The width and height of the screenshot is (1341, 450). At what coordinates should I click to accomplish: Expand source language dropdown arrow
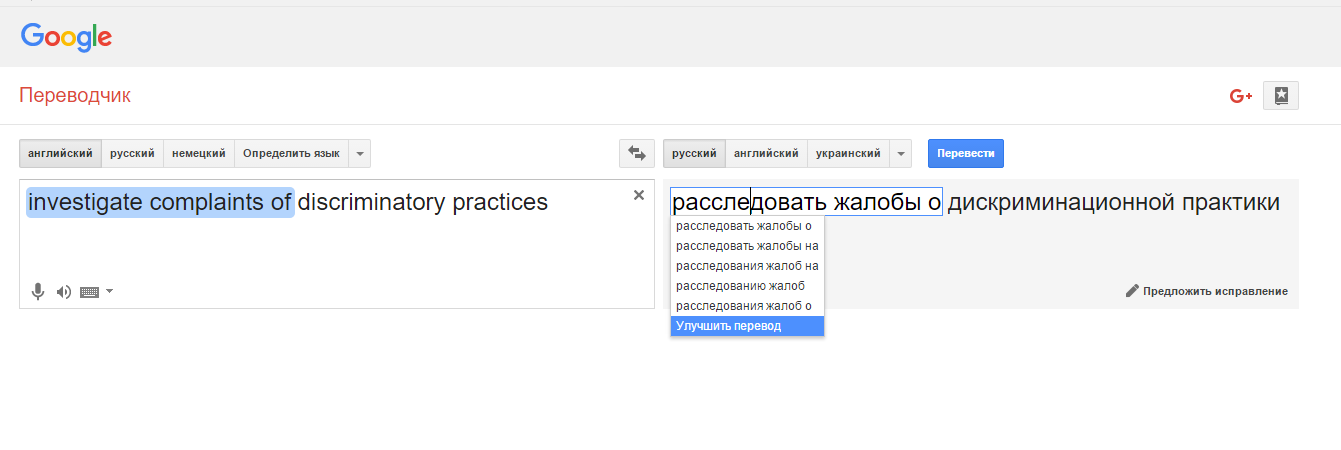click(360, 154)
